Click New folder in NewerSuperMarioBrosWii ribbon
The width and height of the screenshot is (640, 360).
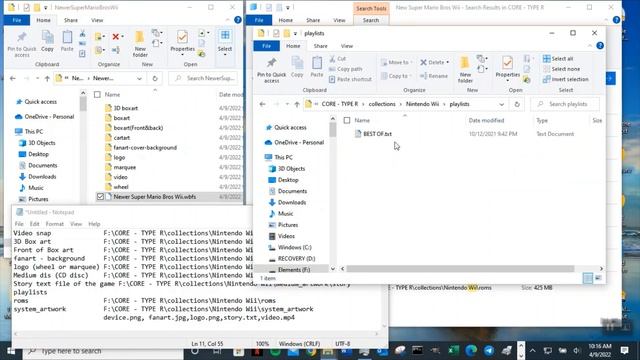click(x=140, y=44)
